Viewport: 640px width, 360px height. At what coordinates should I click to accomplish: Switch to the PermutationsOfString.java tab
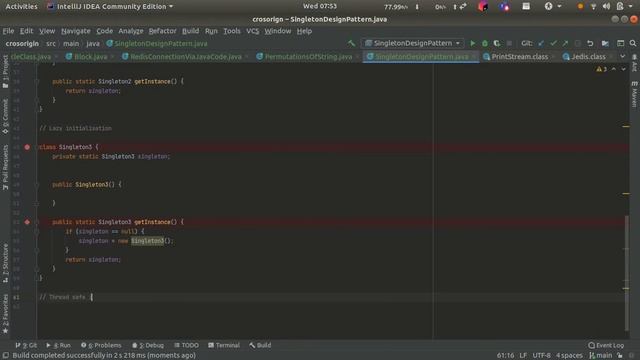point(308,57)
